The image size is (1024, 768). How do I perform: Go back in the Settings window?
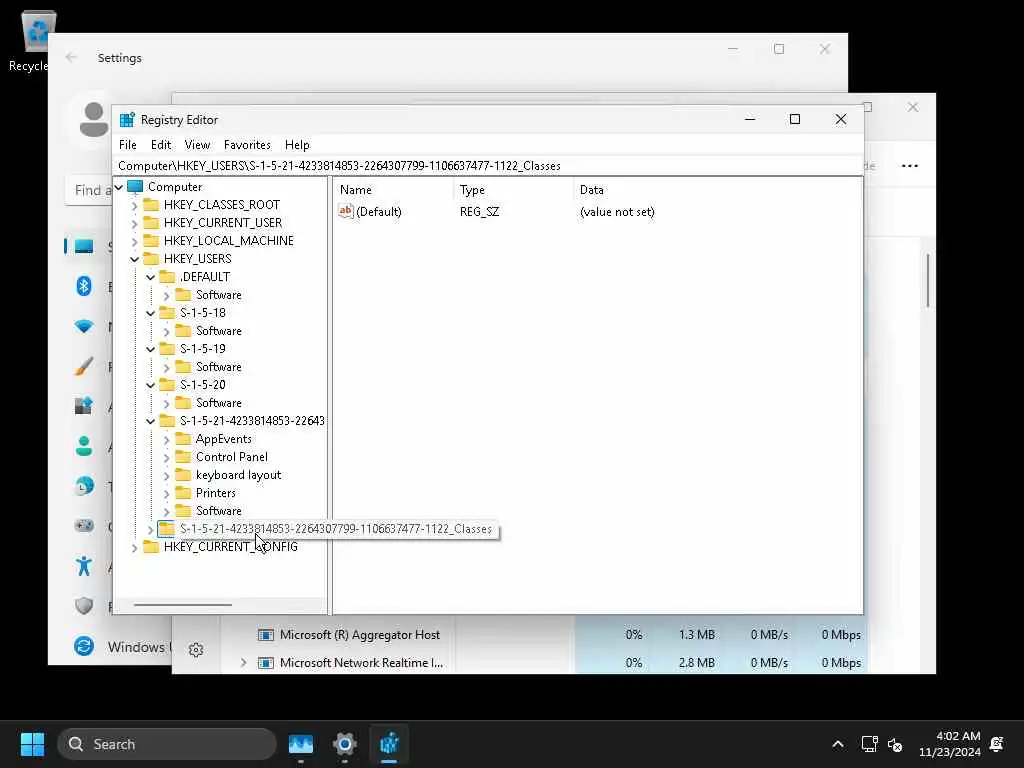coord(71,57)
